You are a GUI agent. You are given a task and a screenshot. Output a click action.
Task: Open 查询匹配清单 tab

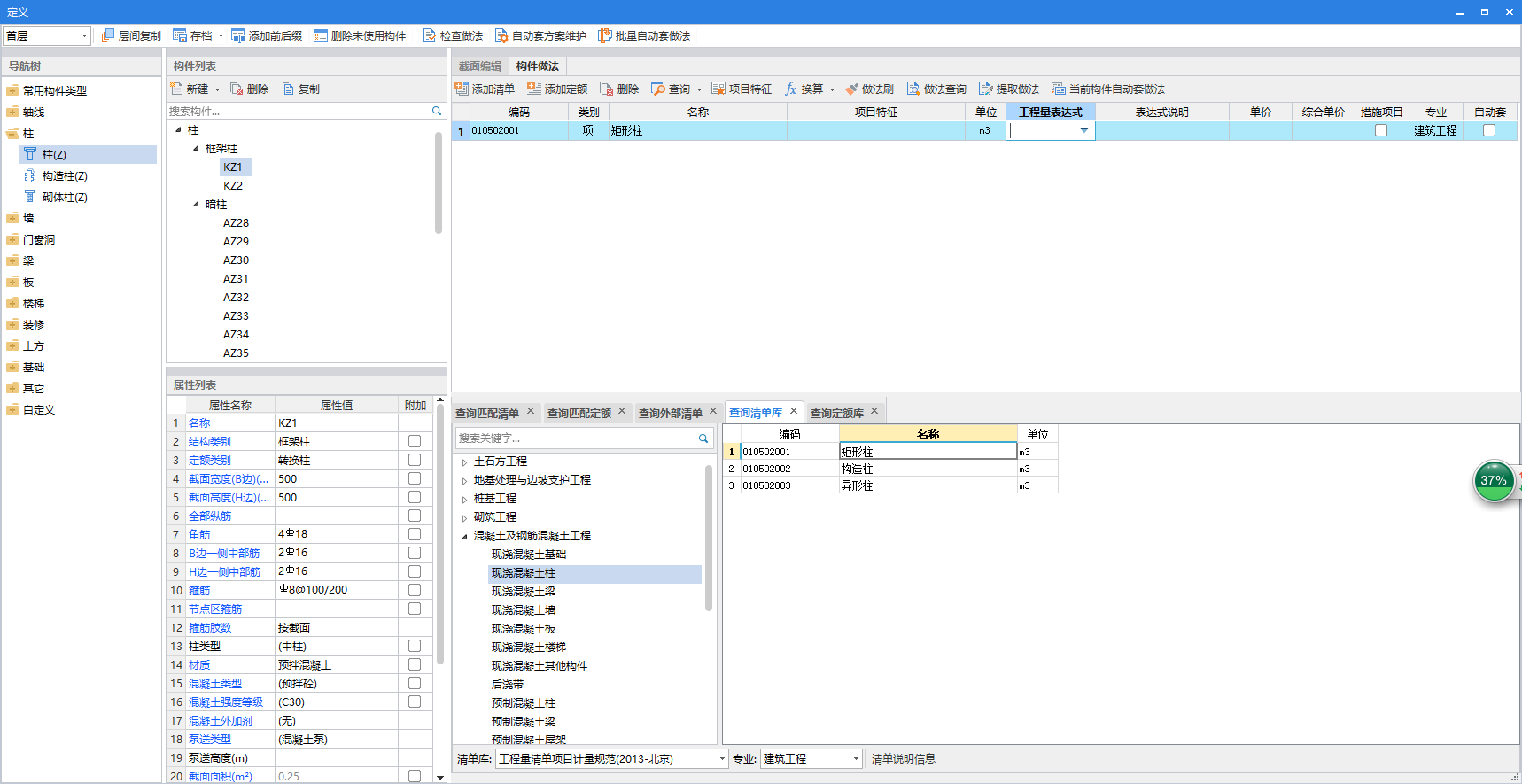(x=487, y=413)
